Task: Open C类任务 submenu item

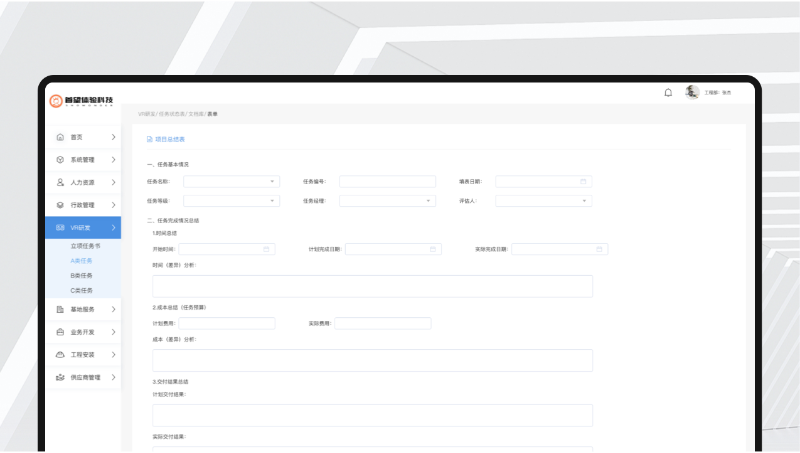Action: 81,290
